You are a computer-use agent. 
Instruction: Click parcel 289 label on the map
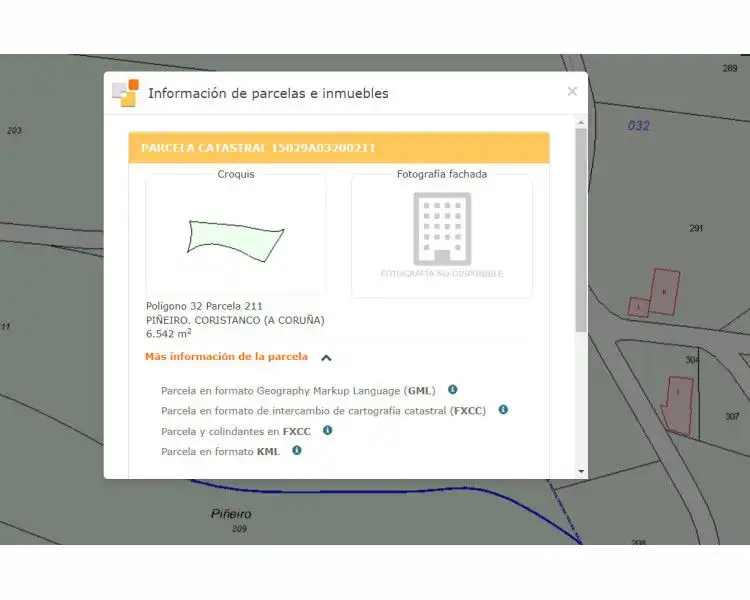pyautogui.click(x=730, y=68)
